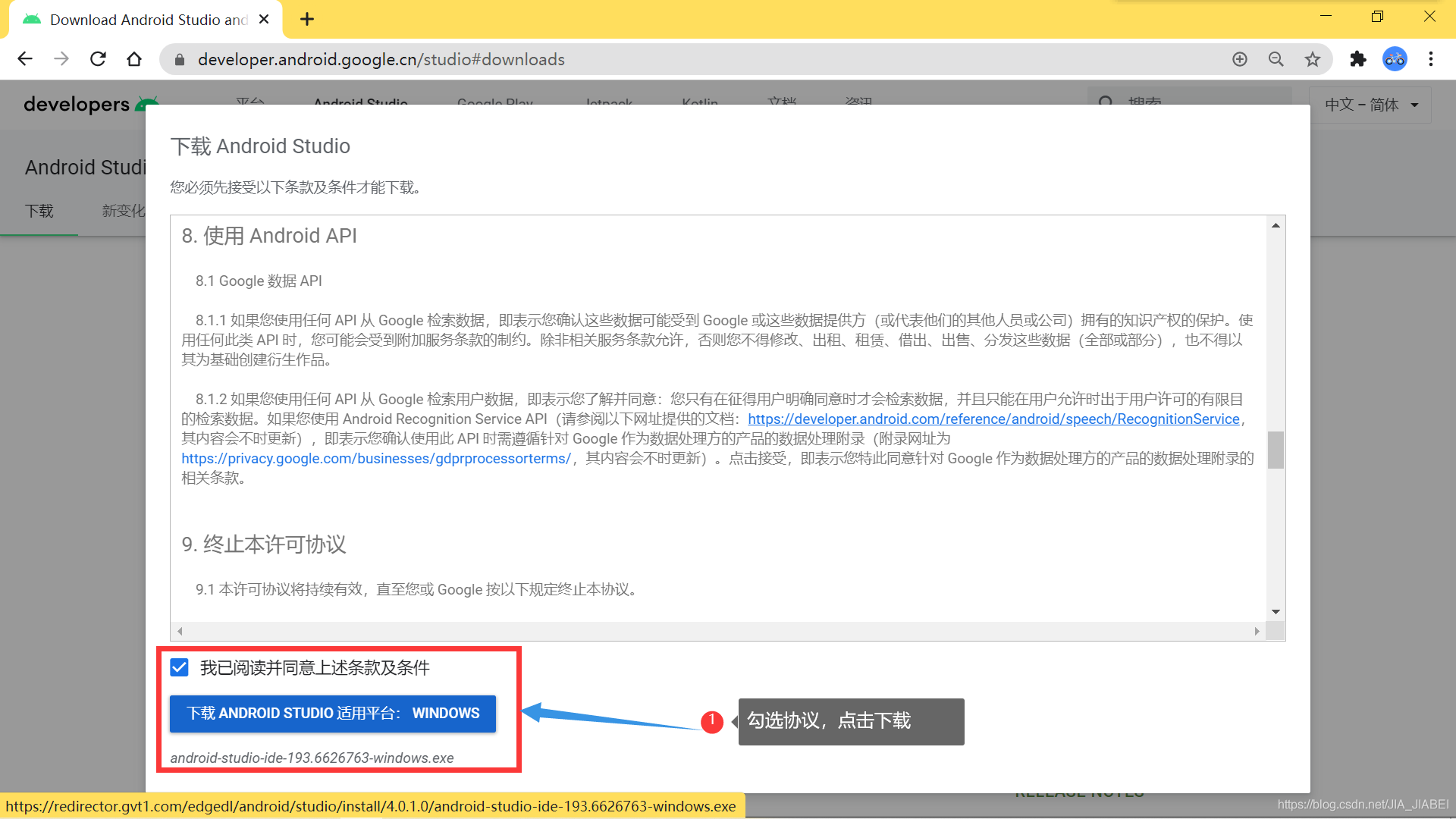1456x819 pixels.
Task: Click the developers logo in page header
Action: point(91,104)
